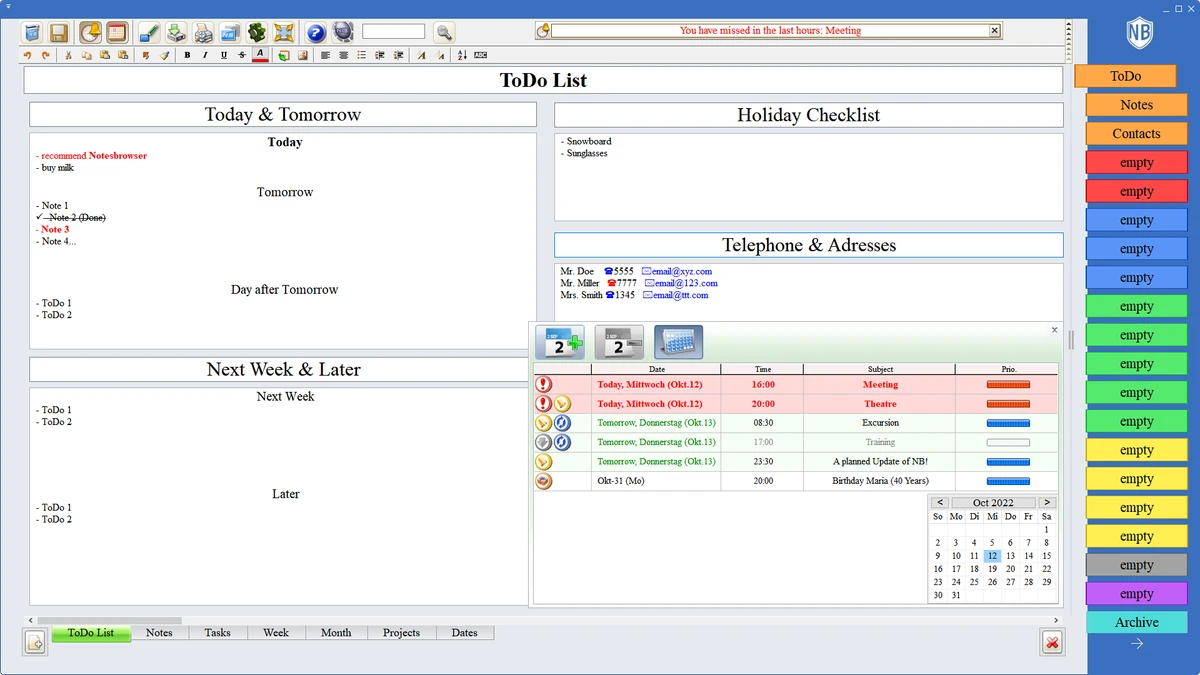
Task: Toggle italic formatting
Action: click(205, 55)
